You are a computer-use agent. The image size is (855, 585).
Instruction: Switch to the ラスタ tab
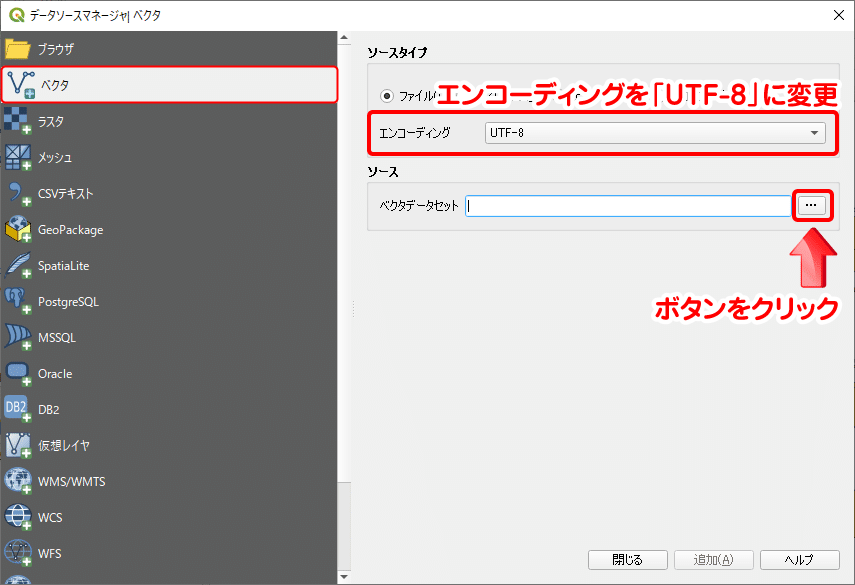(168, 121)
